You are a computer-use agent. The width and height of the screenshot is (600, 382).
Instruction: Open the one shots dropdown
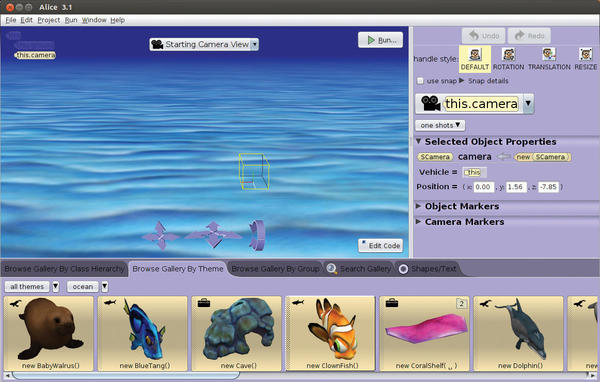click(440, 125)
